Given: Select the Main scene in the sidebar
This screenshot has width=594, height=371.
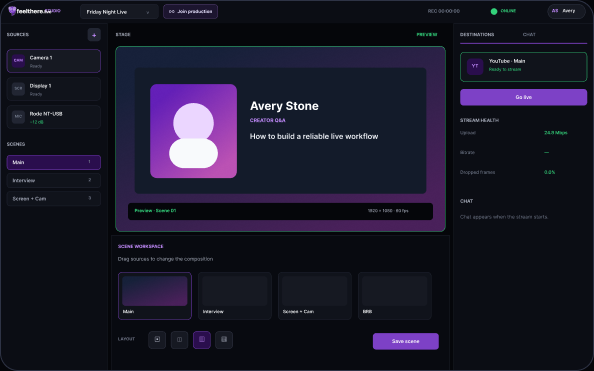Looking at the screenshot, I should click(53, 162).
